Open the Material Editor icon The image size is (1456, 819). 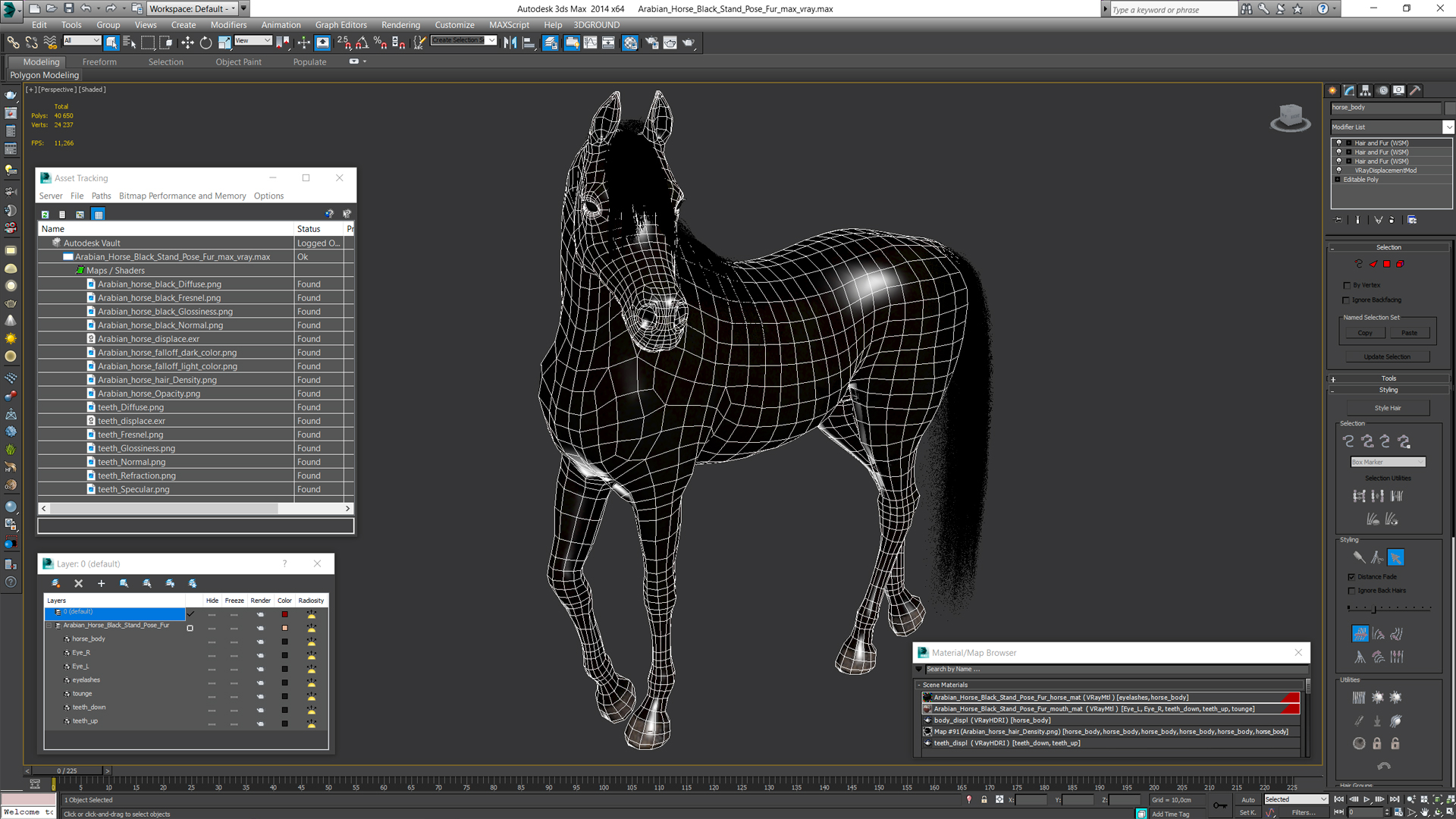(x=630, y=42)
